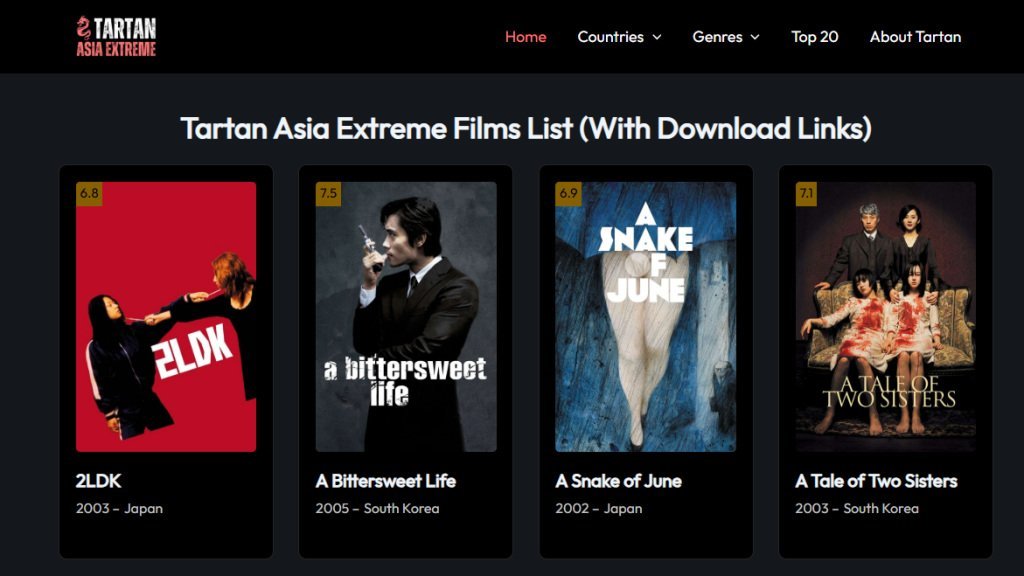The height and width of the screenshot is (576, 1024).
Task: Open the About Tartan page
Action: (x=915, y=37)
